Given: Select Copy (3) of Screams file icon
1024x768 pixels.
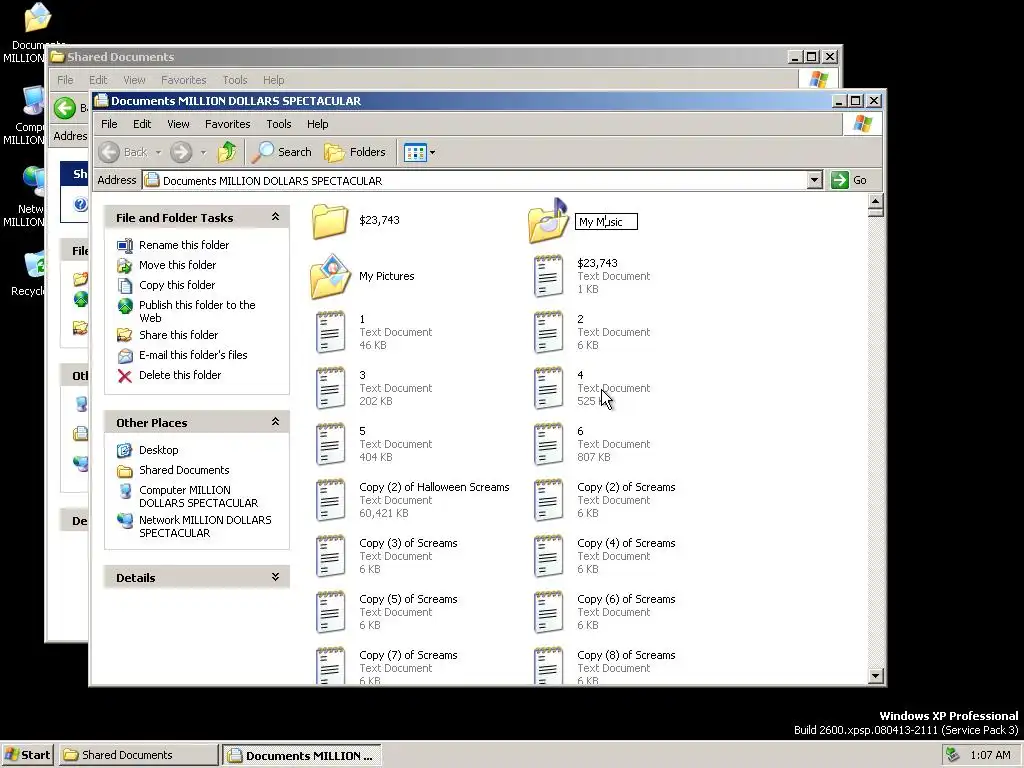Looking at the screenshot, I should tap(330, 556).
